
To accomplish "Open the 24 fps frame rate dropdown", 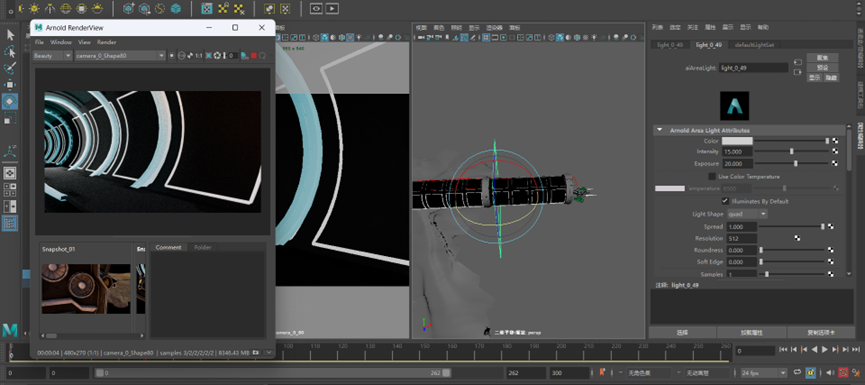I will [763, 373].
